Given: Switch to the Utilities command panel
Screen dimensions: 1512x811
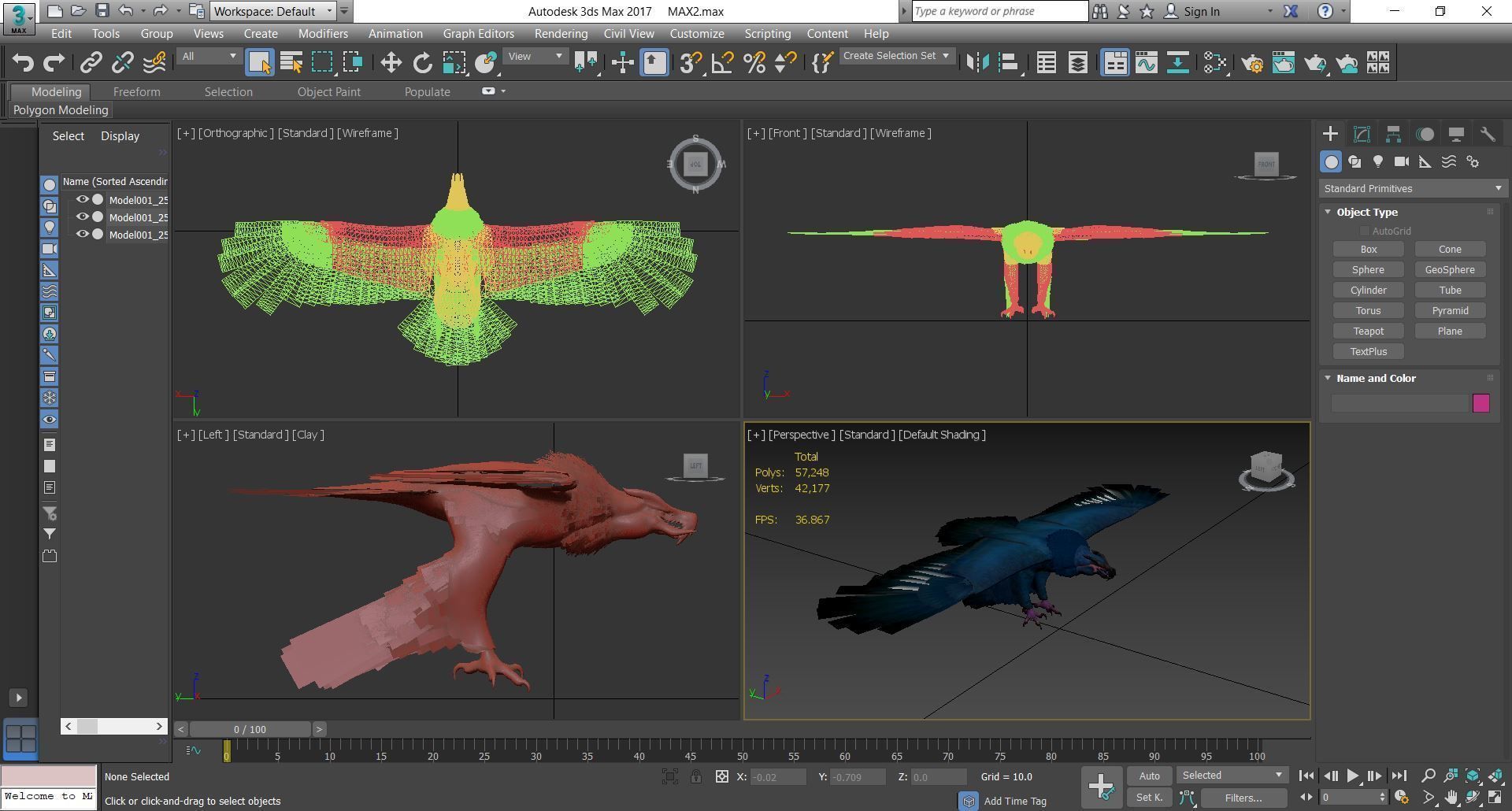Looking at the screenshot, I should (1488, 134).
